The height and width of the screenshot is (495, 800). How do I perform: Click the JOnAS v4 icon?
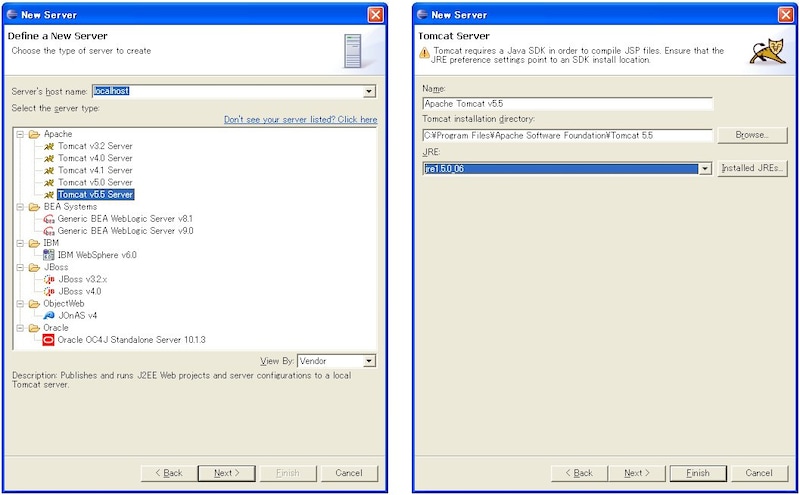[x=49, y=315]
